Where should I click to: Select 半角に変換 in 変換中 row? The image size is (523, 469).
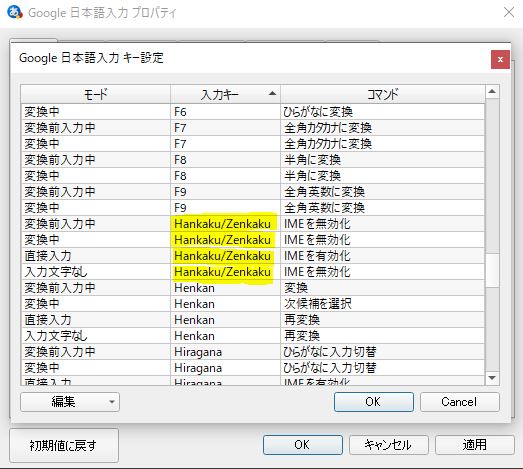click(383, 176)
